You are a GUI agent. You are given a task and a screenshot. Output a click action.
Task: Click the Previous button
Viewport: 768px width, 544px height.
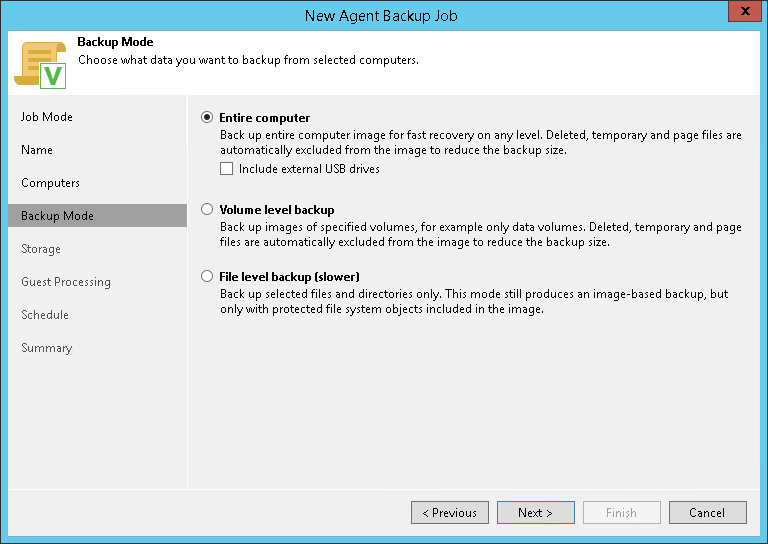[450, 513]
